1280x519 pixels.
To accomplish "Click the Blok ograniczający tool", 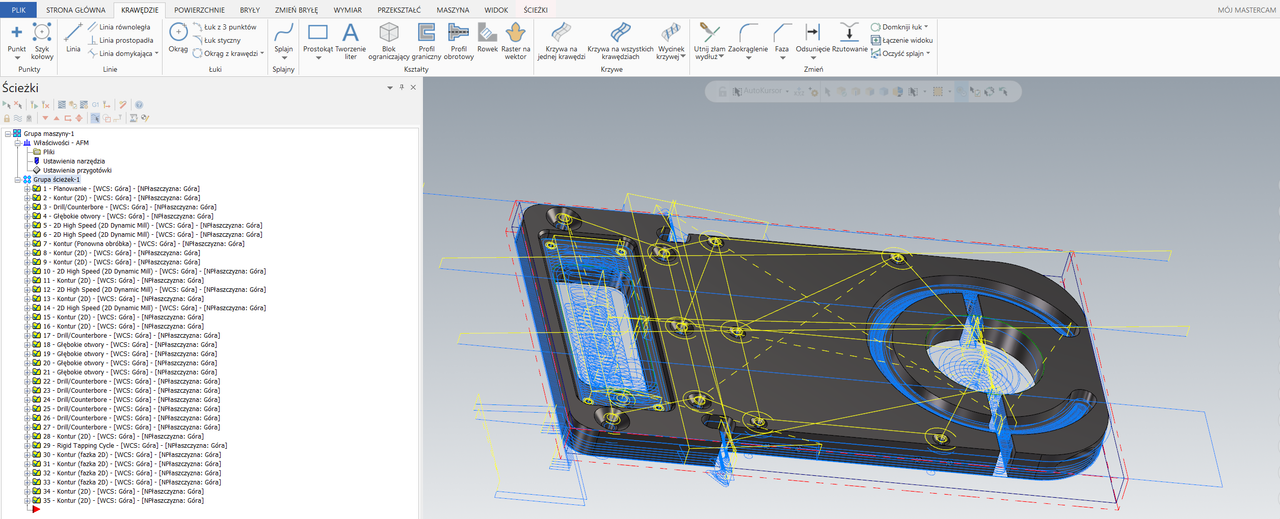I will 389,40.
